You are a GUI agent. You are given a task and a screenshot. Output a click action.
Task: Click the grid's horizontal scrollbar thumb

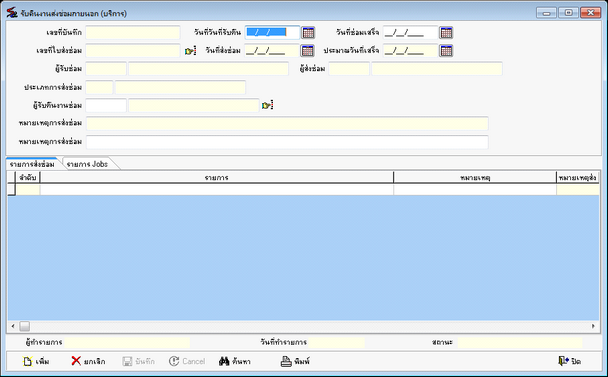tap(24, 326)
